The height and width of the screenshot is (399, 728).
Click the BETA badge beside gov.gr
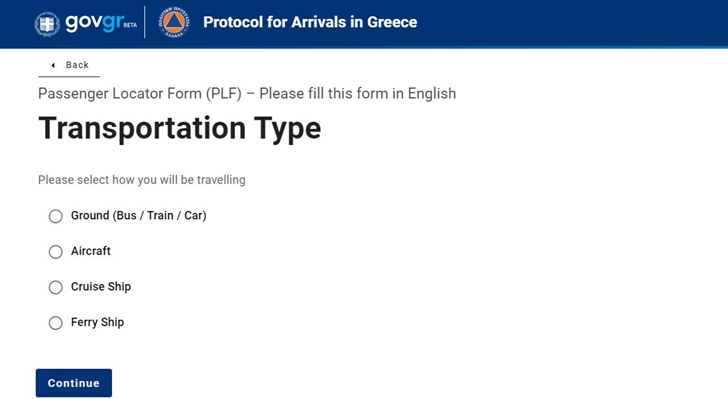[130, 25]
